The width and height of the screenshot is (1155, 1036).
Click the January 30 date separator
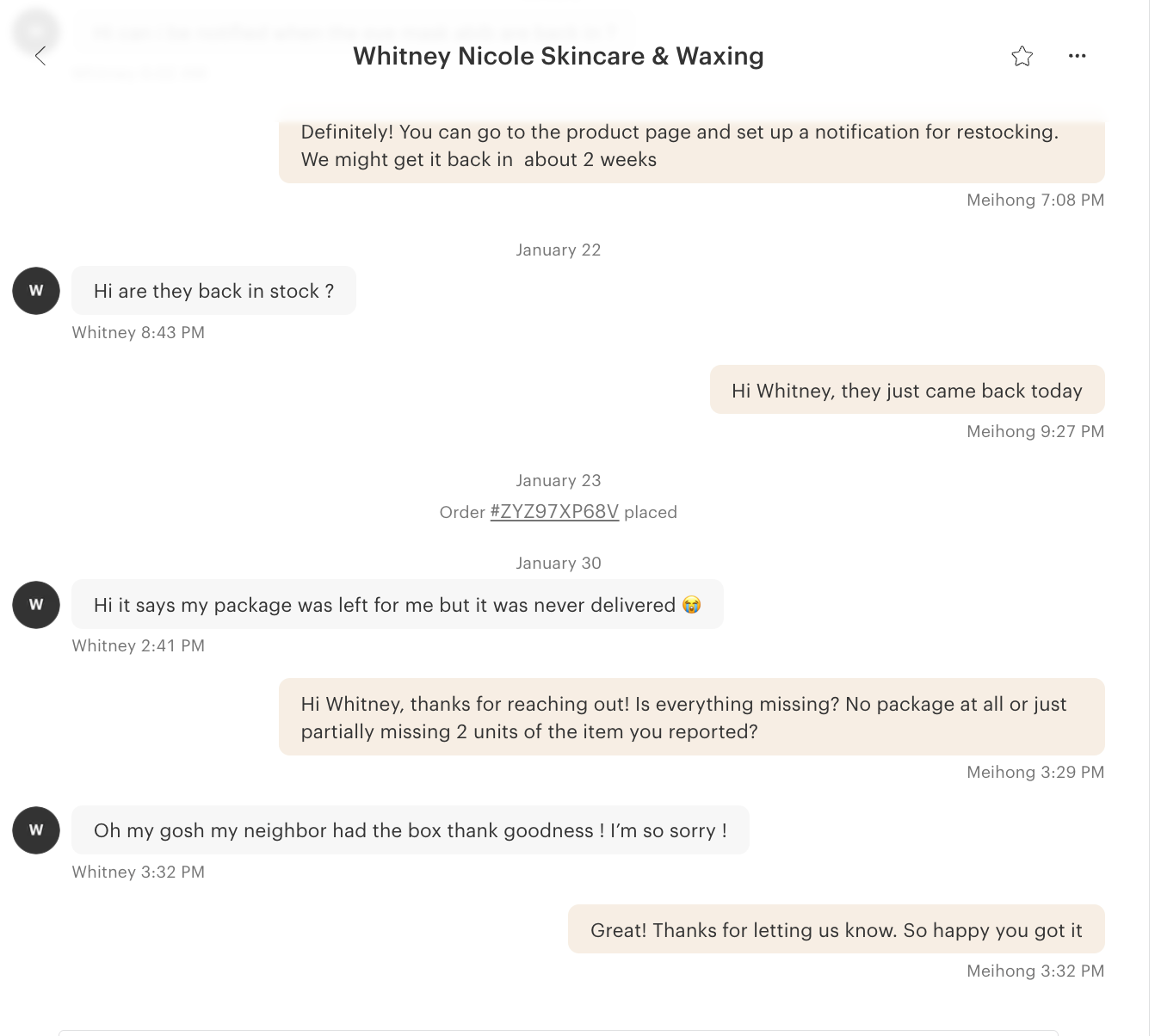(x=558, y=564)
